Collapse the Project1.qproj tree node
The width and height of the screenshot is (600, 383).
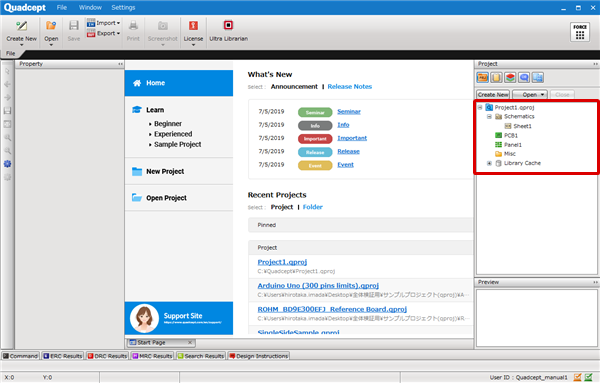(480, 108)
